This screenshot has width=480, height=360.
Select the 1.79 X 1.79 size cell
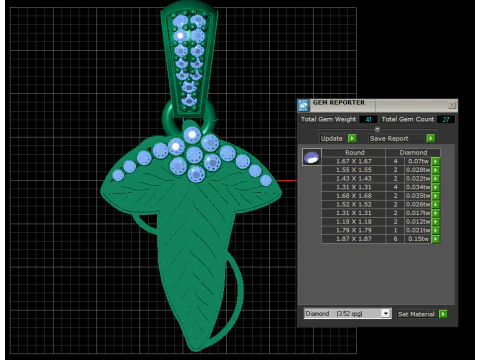click(x=354, y=230)
